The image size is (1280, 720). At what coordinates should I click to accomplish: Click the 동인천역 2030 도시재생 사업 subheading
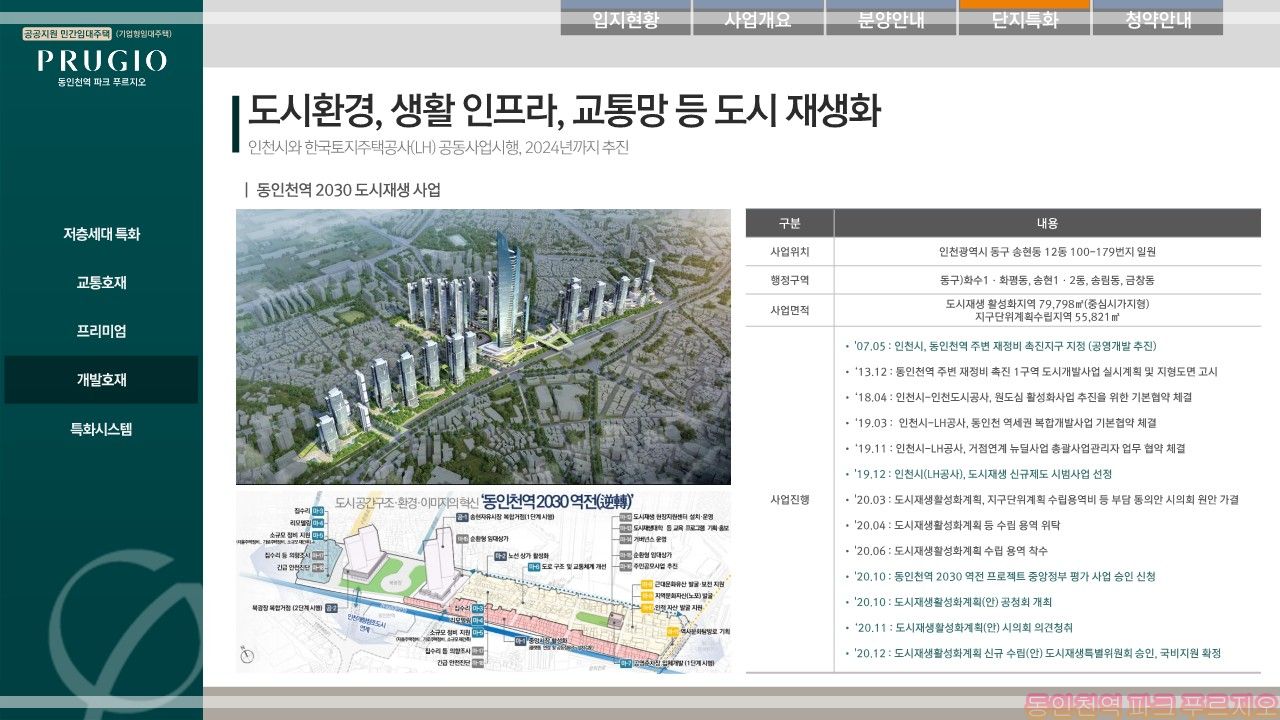(x=348, y=190)
